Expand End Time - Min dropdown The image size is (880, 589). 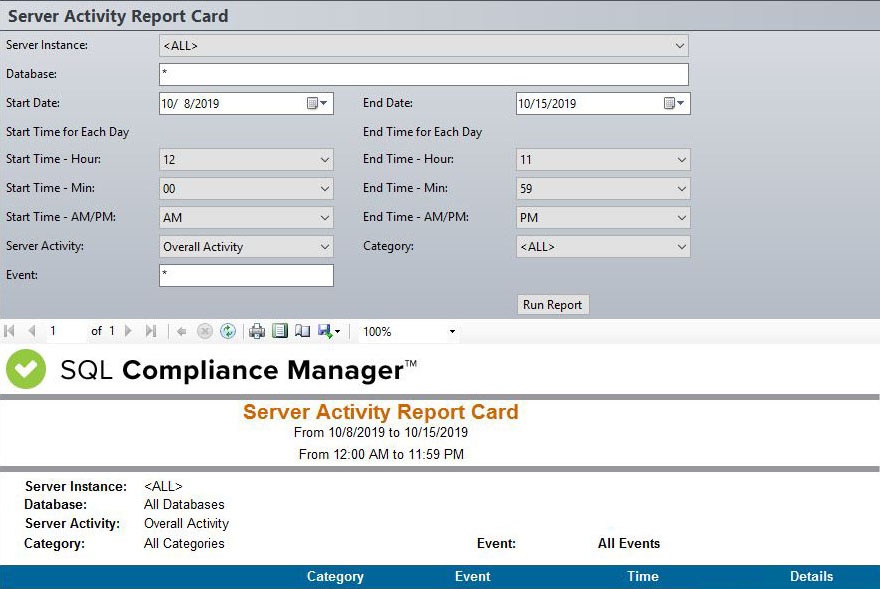(681, 189)
